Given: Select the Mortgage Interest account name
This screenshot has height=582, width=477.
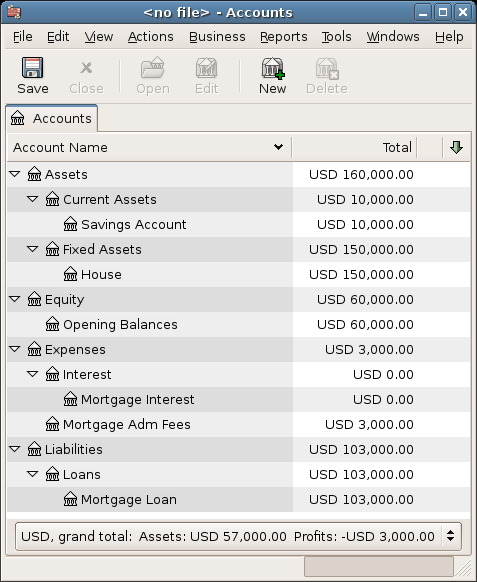Looking at the screenshot, I should (137, 399).
